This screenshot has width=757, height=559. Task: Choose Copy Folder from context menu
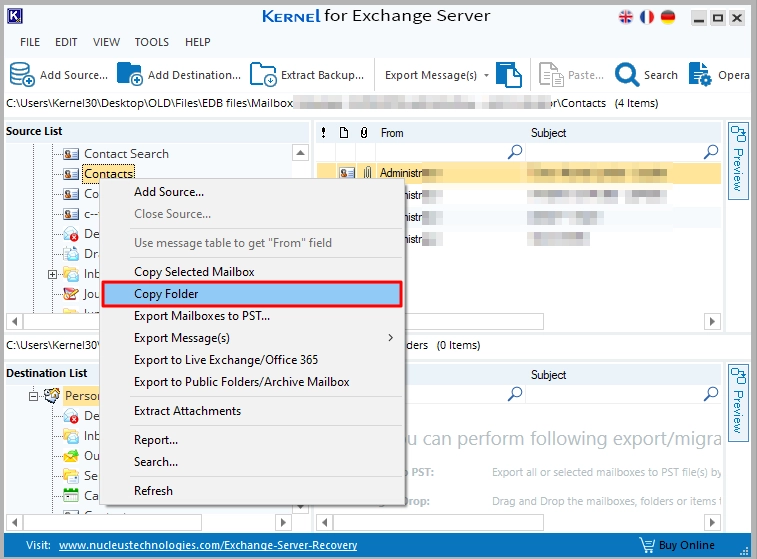(x=252, y=294)
